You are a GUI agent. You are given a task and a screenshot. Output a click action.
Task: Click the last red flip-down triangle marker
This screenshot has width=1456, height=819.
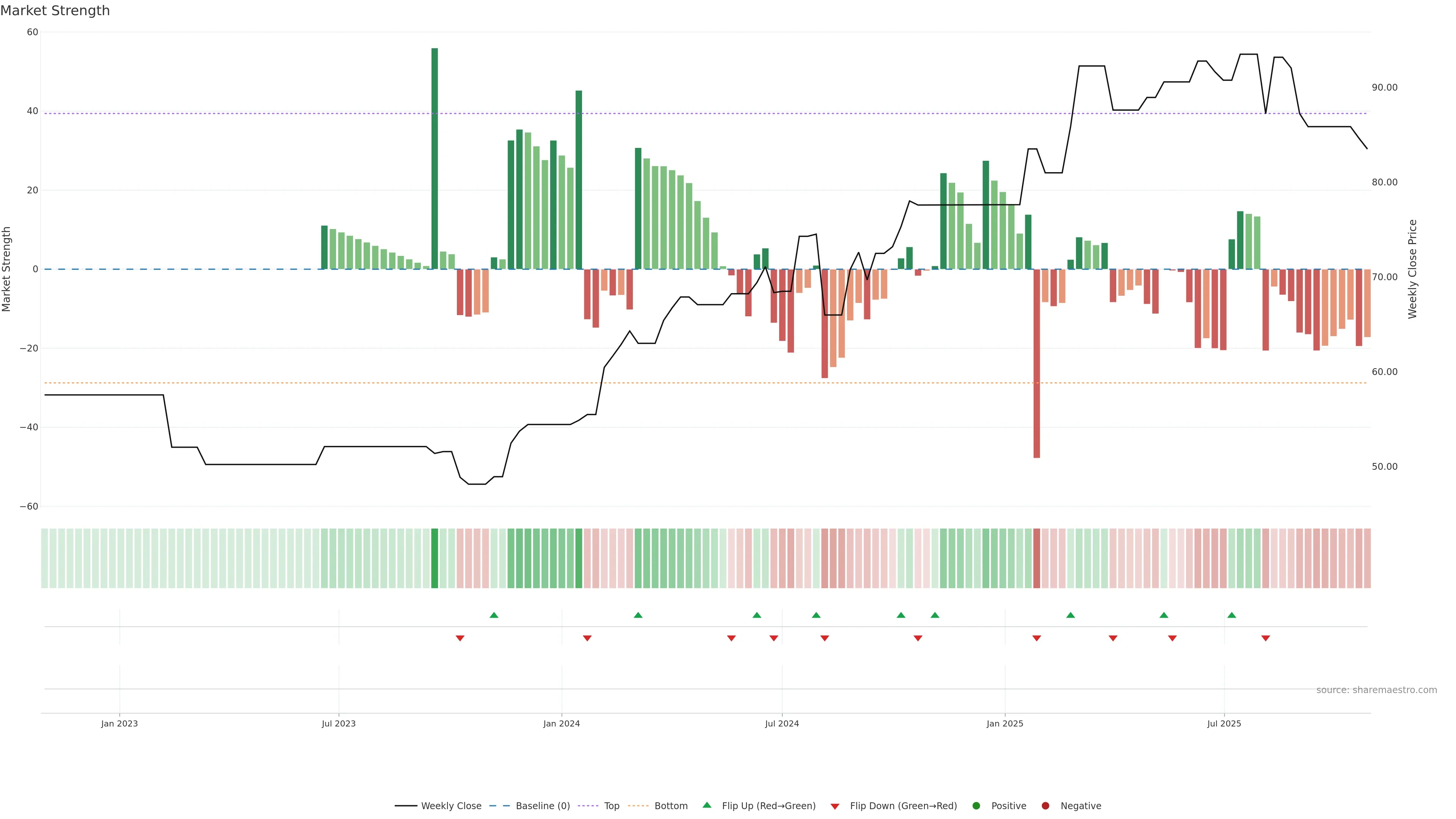[x=1266, y=638]
